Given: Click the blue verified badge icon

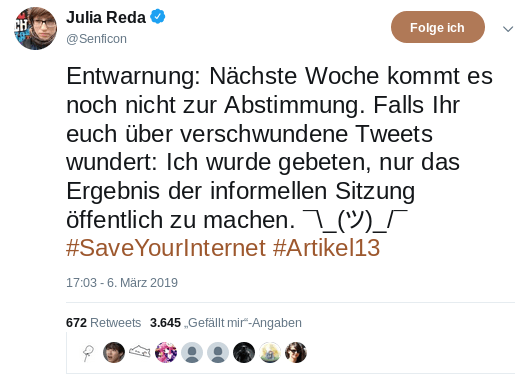Looking at the screenshot, I should (158, 17).
